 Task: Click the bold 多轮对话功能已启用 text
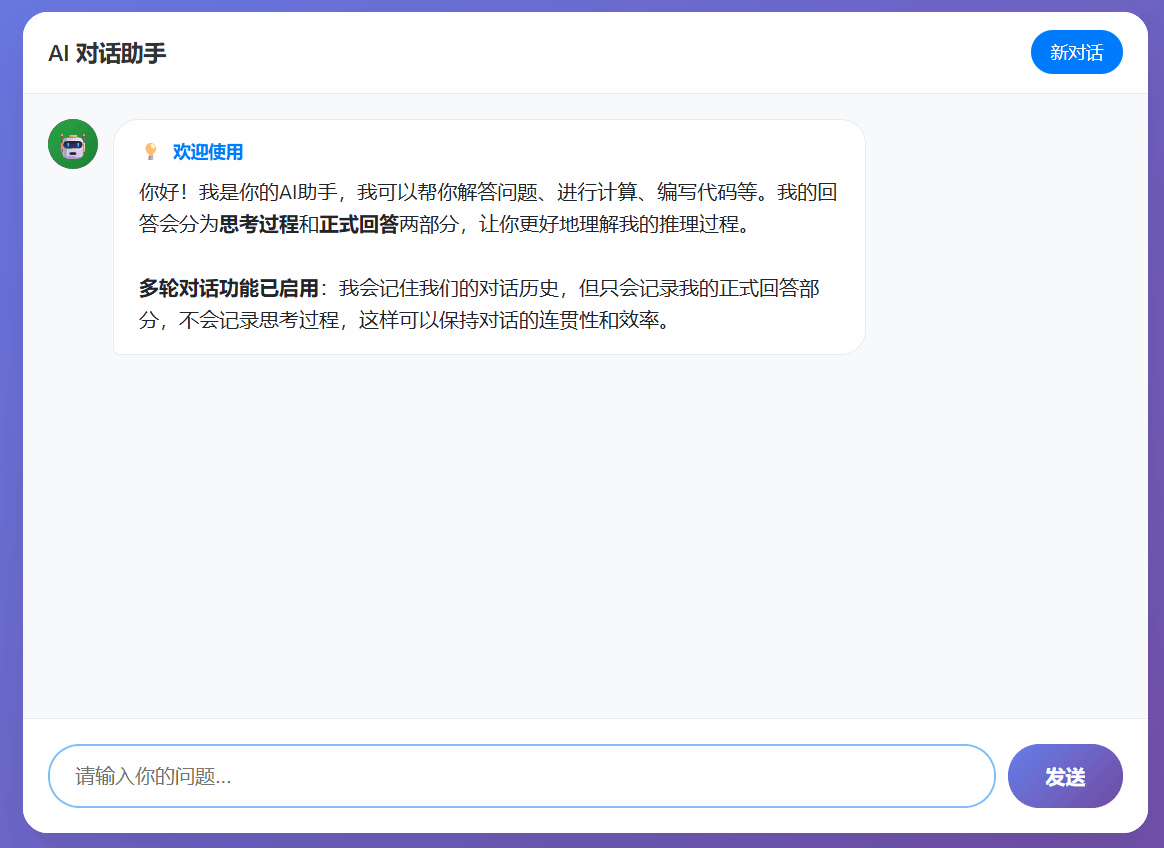(228, 289)
